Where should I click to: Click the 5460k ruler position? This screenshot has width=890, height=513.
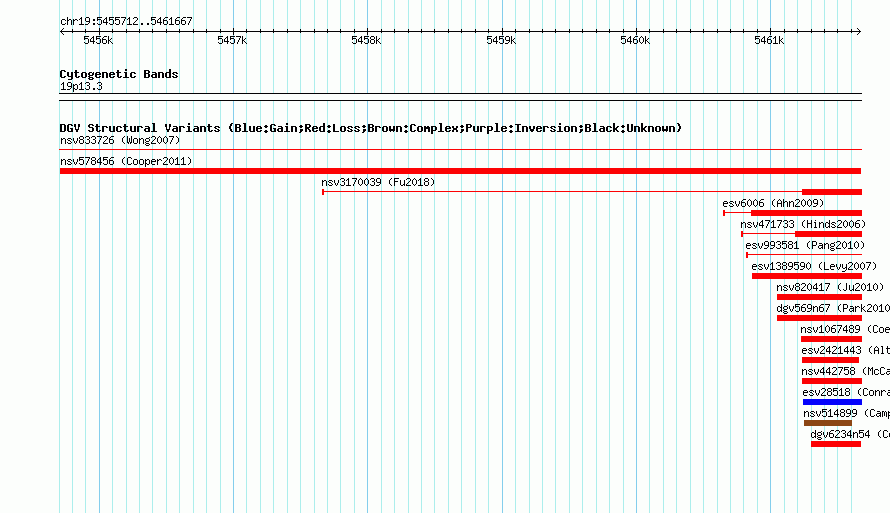(x=635, y=40)
